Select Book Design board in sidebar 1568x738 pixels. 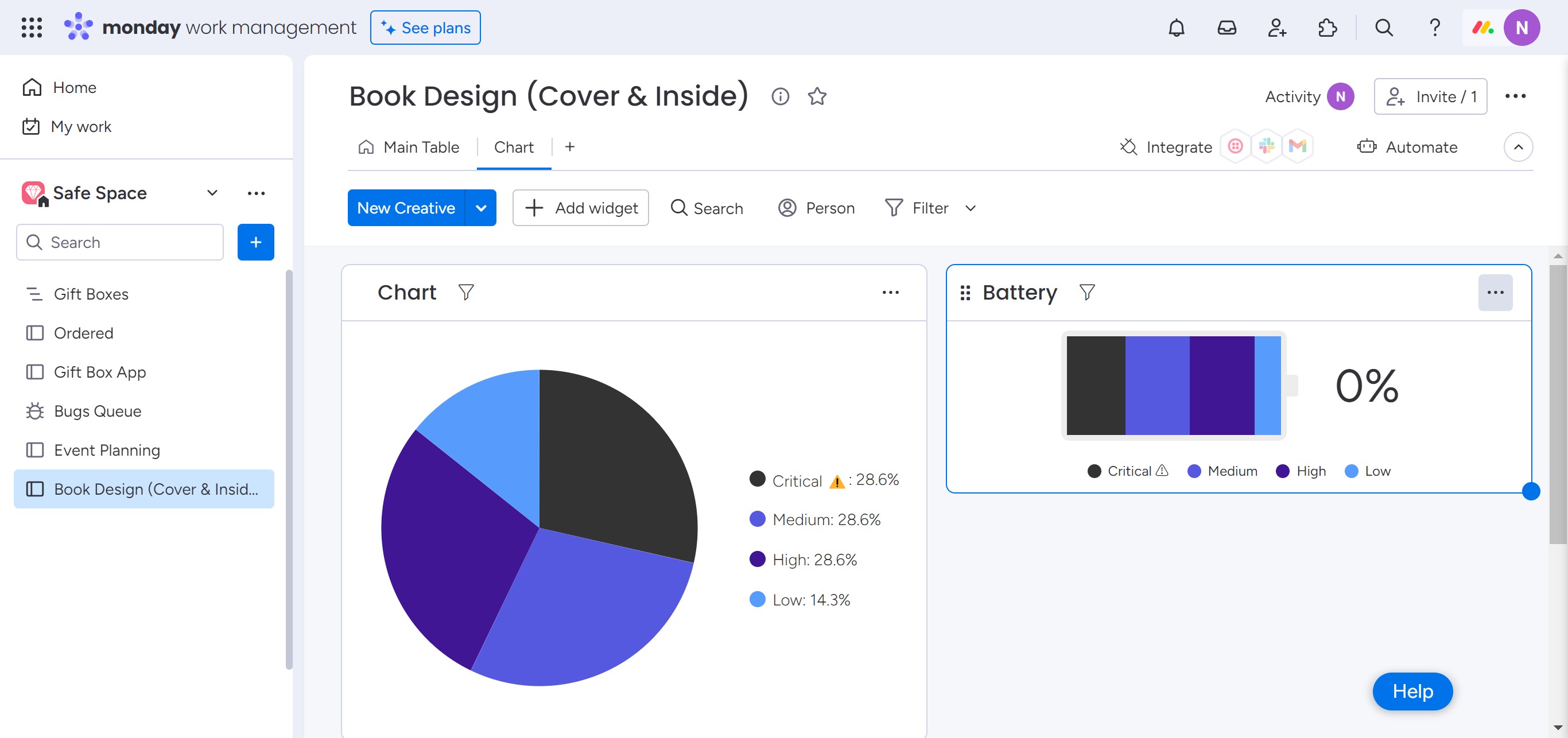click(143, 488)
